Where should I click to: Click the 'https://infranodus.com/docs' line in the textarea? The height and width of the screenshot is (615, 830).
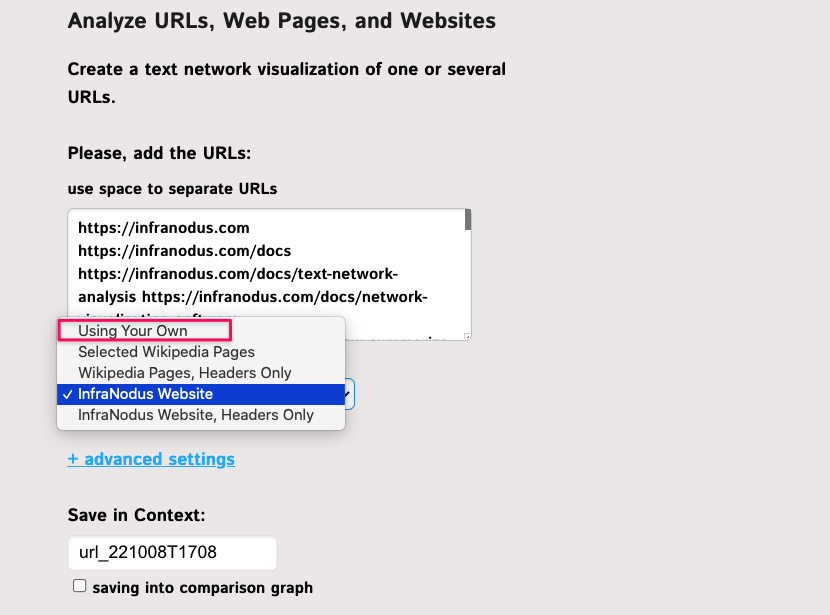pos(185,251)
